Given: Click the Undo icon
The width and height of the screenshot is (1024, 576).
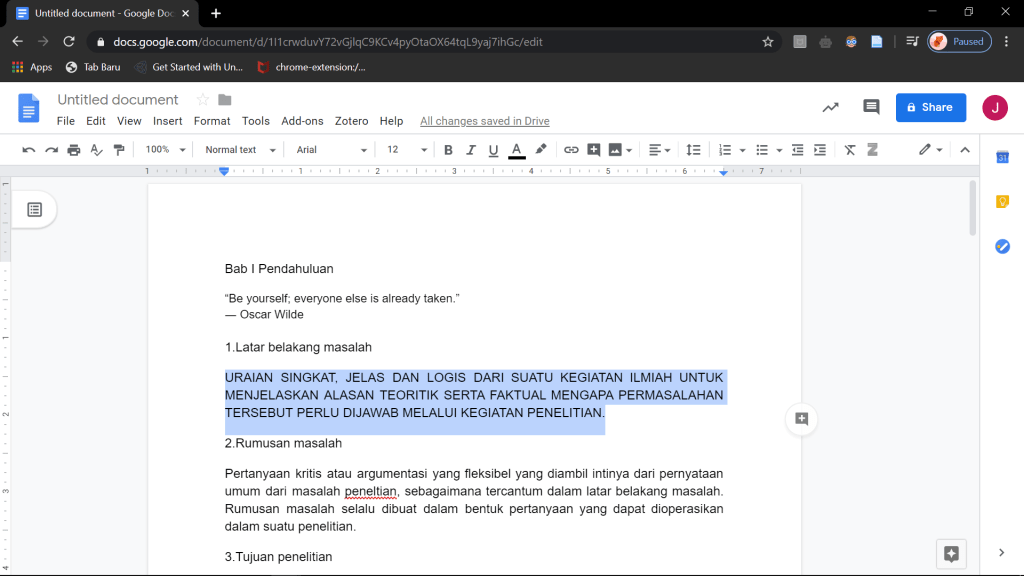Looking at the screenshot, I should (28, 150).
